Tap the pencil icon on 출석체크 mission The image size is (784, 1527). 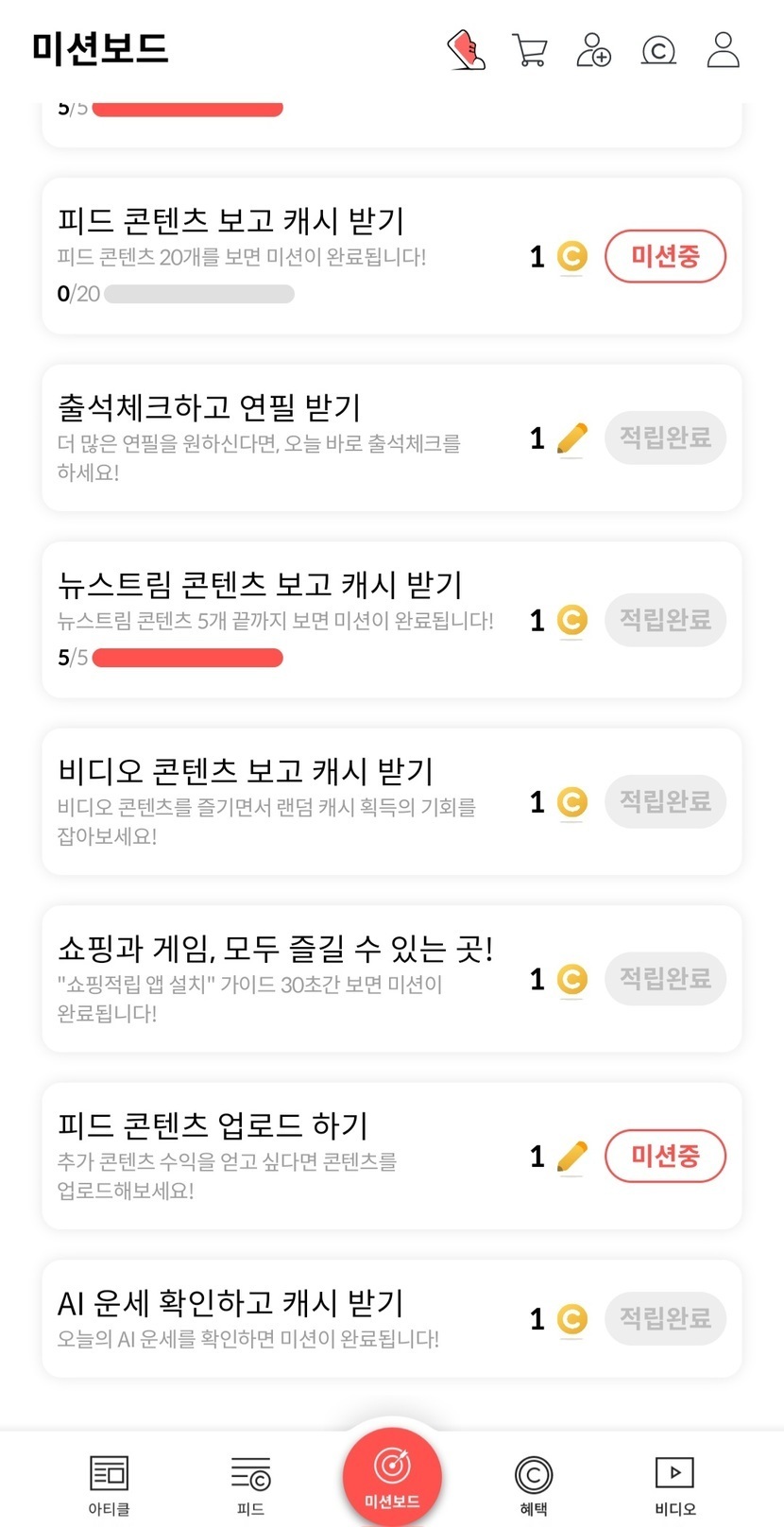coord(571,438)
